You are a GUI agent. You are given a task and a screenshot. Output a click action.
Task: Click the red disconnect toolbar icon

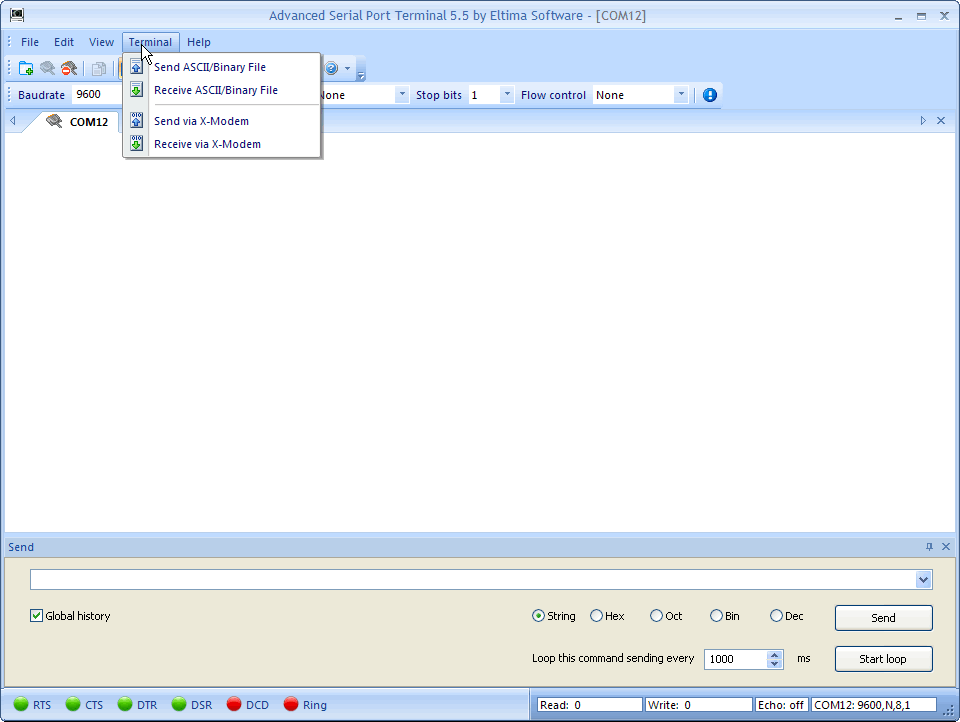coord(68,68)
